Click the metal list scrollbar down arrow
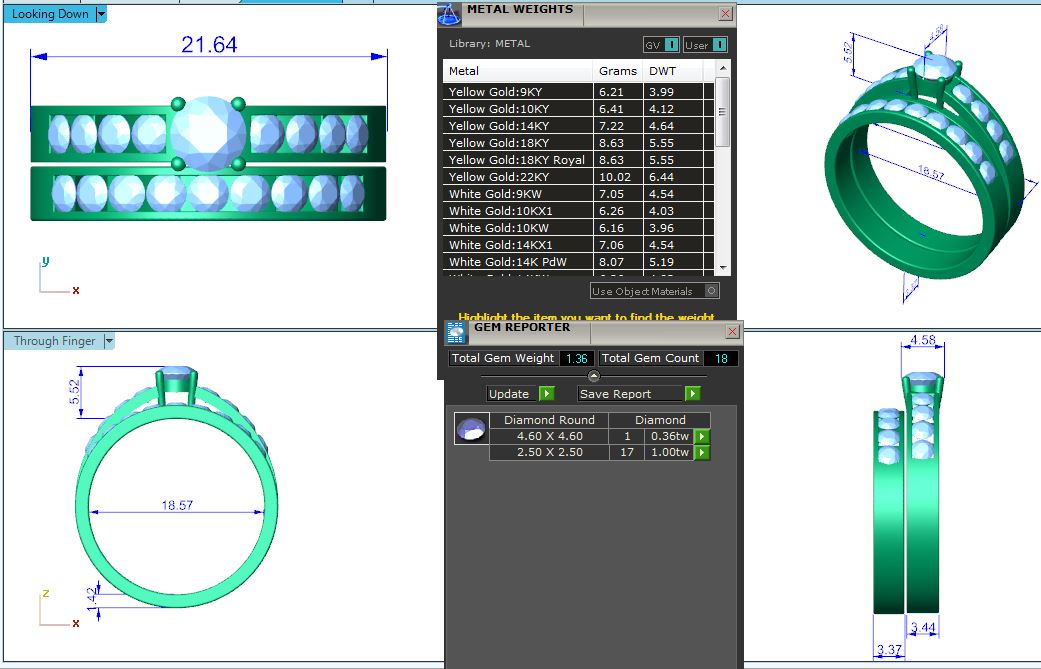 [723, 268]
